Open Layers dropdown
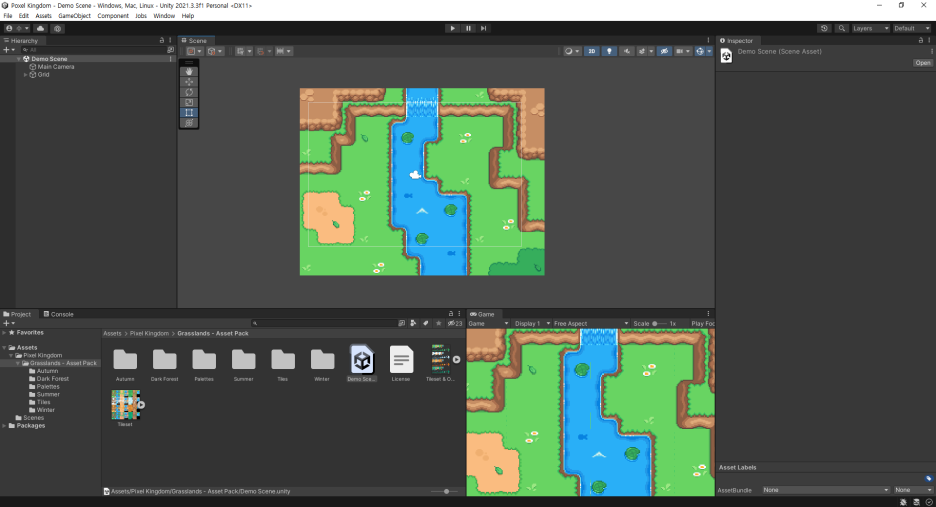 tap(871, 28)
